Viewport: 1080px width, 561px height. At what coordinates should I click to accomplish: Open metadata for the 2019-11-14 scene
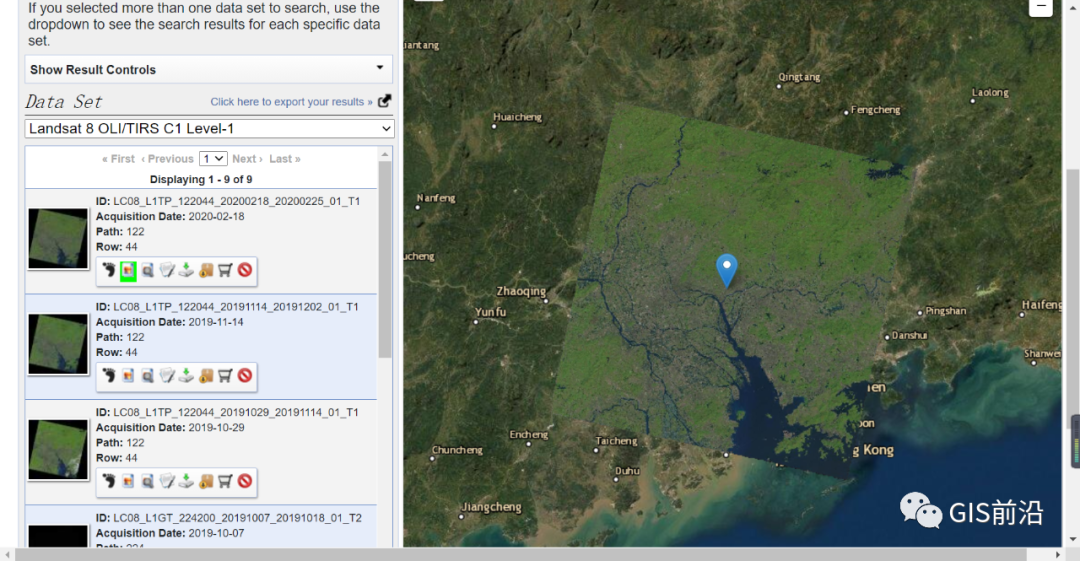pos(167,376)
